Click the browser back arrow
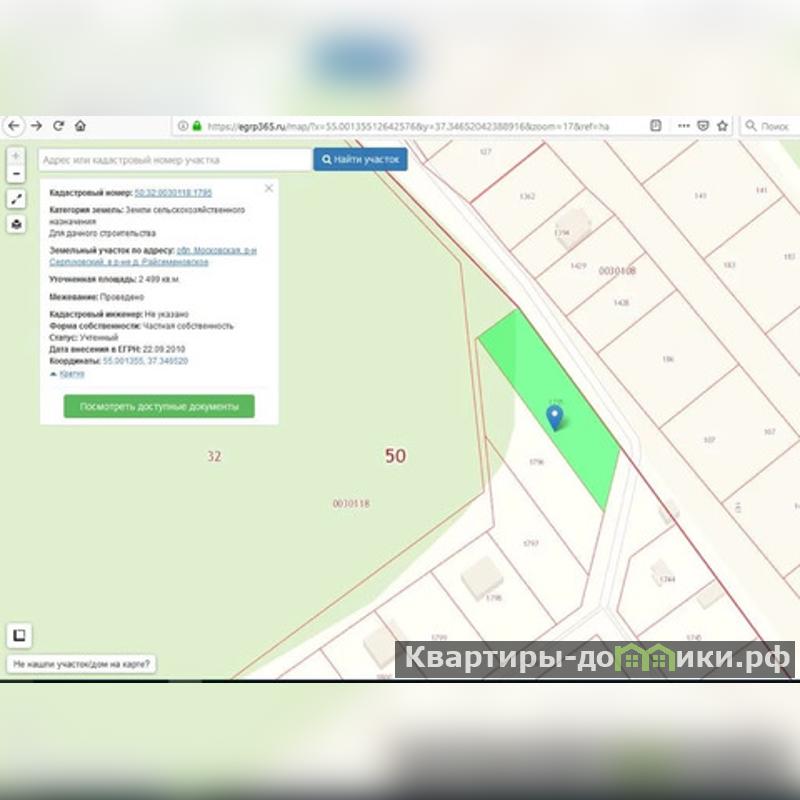This screenshot has height=800, width=800. [13, 126]
